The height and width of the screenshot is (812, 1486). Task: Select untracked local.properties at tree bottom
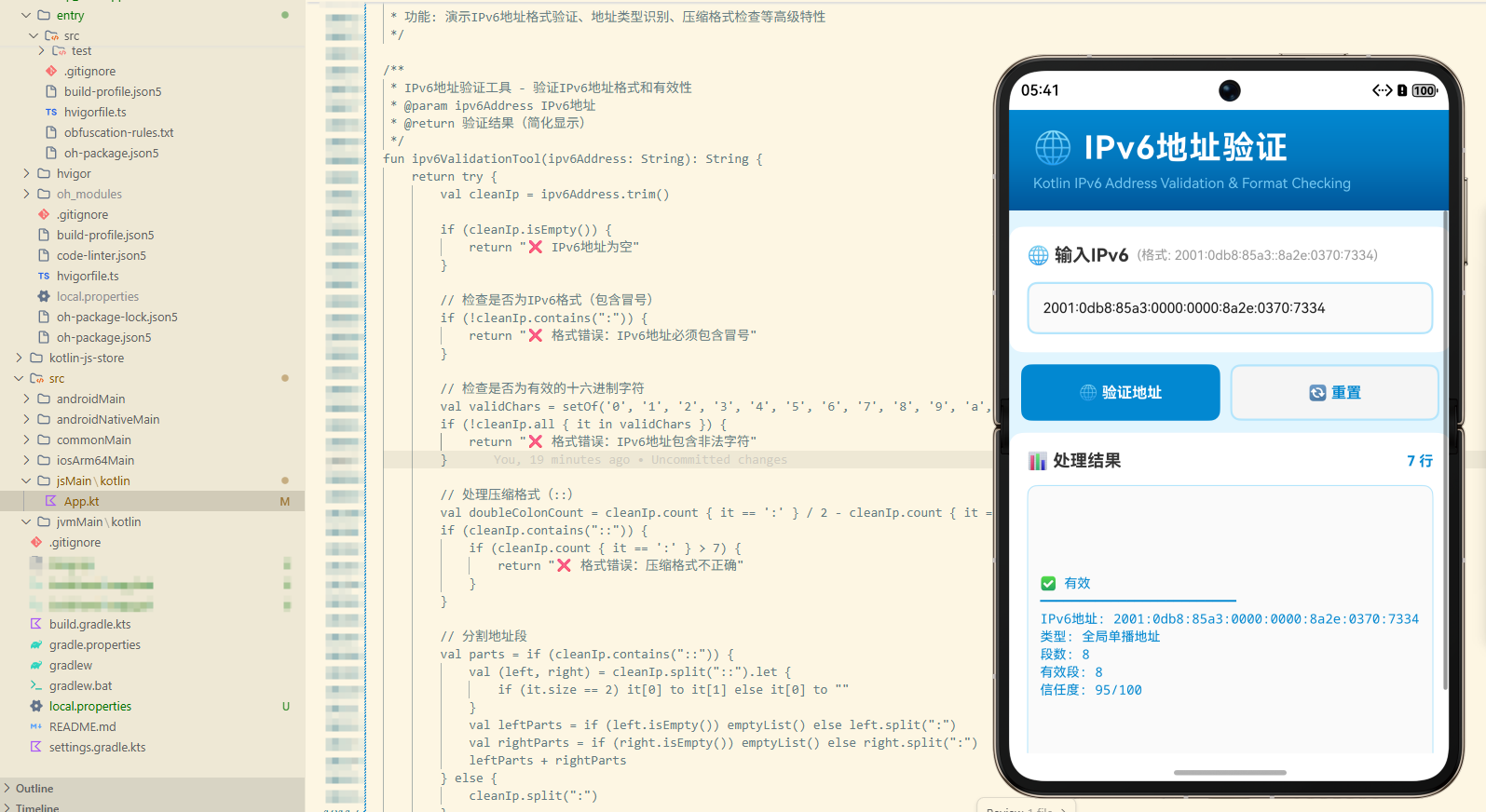pos(90,706)
